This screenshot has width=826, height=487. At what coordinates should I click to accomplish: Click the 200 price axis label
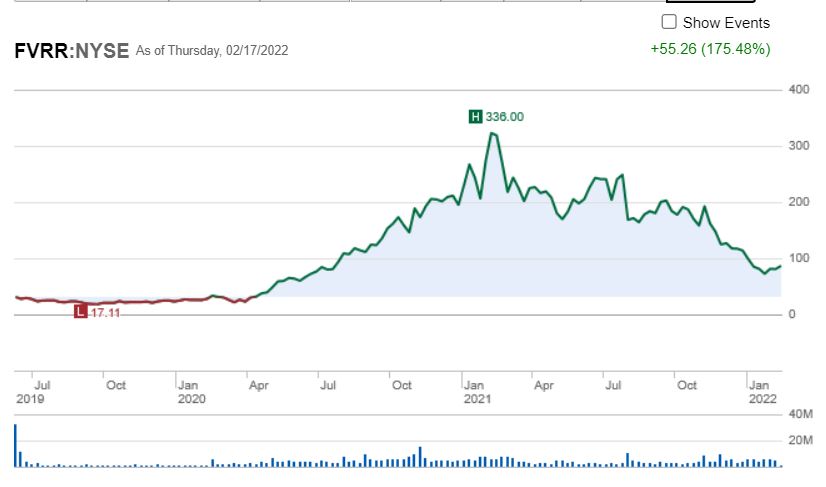(799, 202)
